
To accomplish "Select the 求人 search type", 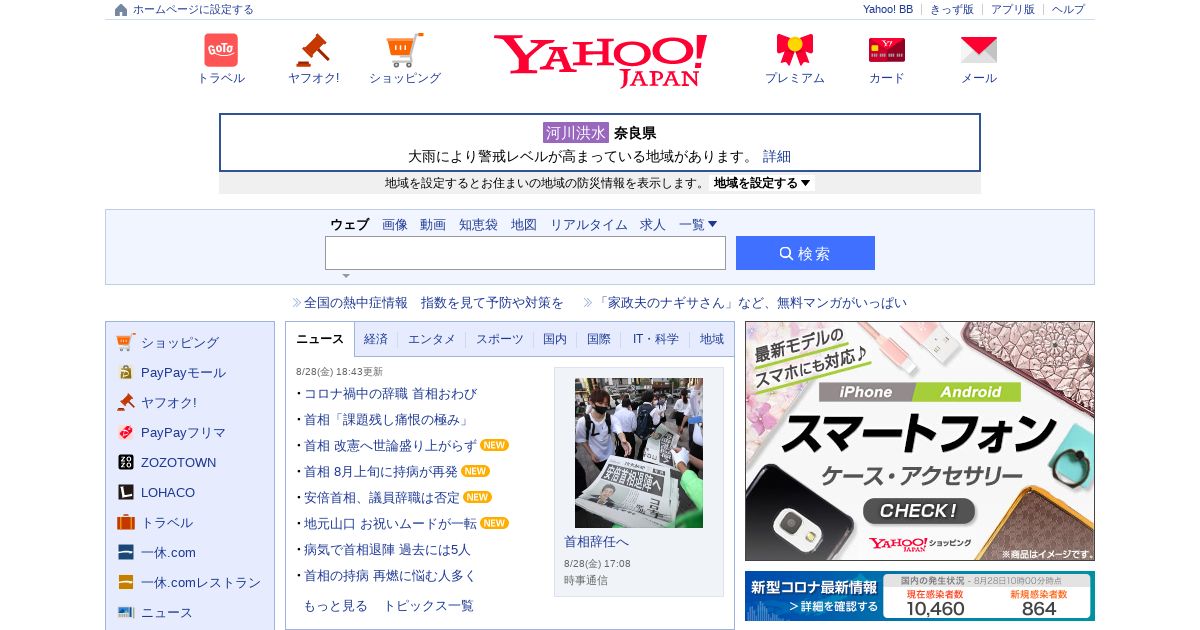I will 653,225.
